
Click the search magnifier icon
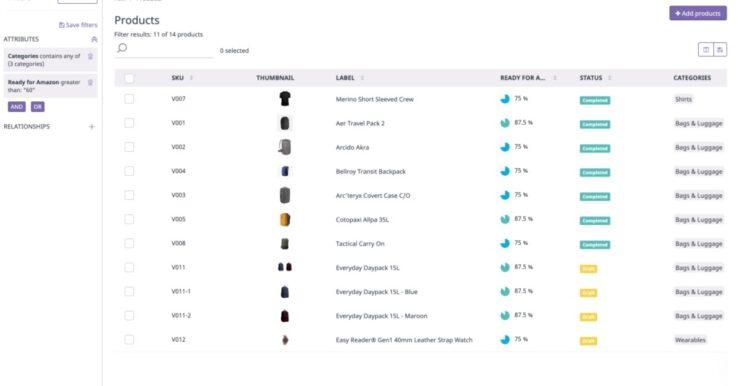(122, 48)
